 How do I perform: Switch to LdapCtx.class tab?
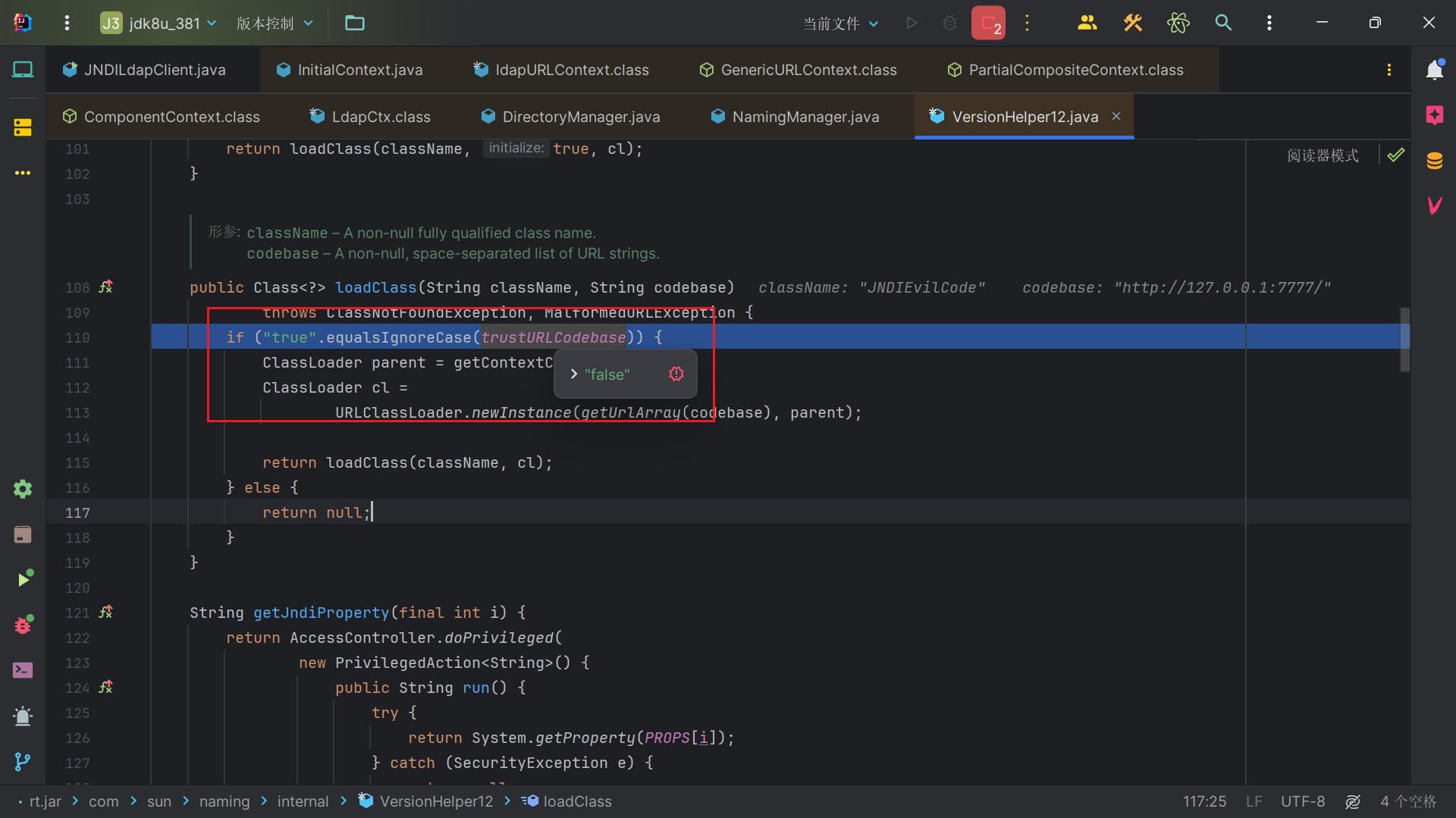pos(381,117)
